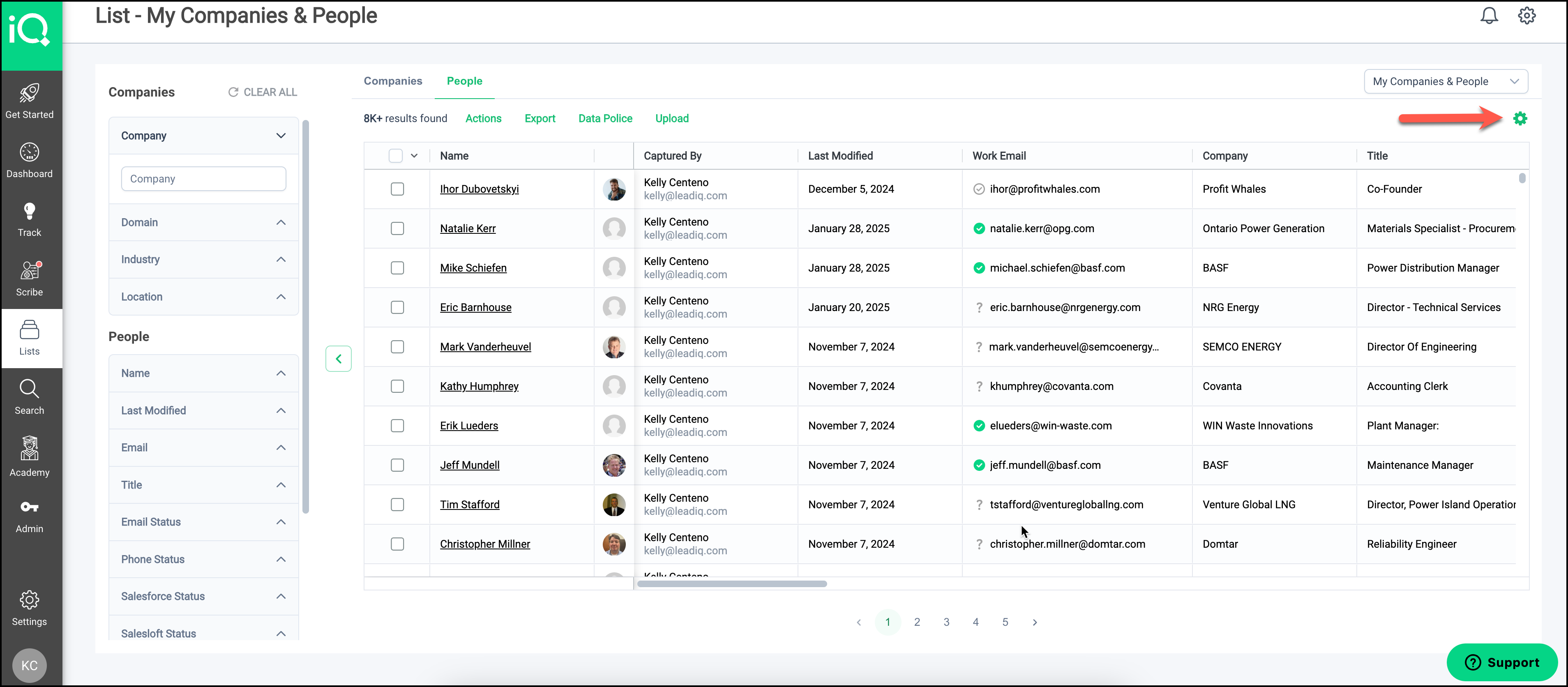Go to Dashboard in sidebar
The image size is (1568, 687).
pos(29,160)
